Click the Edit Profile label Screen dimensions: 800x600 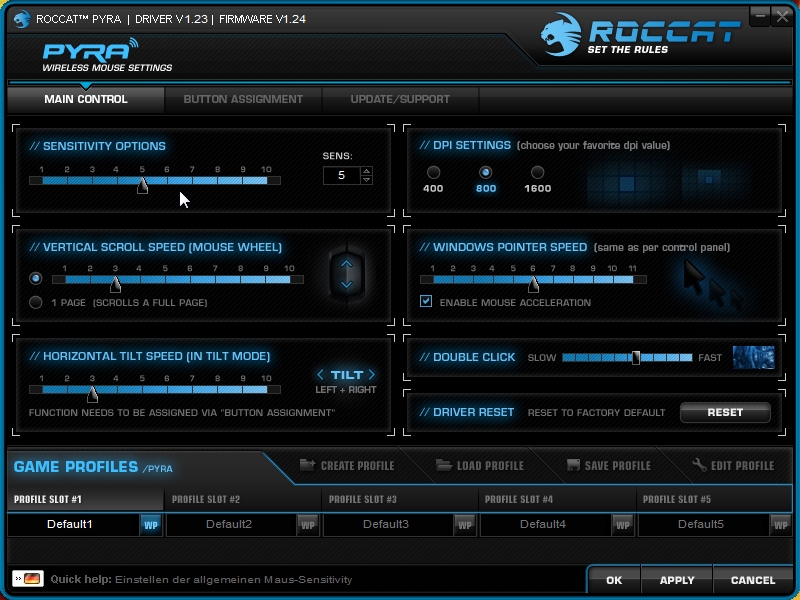click(742, 465)
